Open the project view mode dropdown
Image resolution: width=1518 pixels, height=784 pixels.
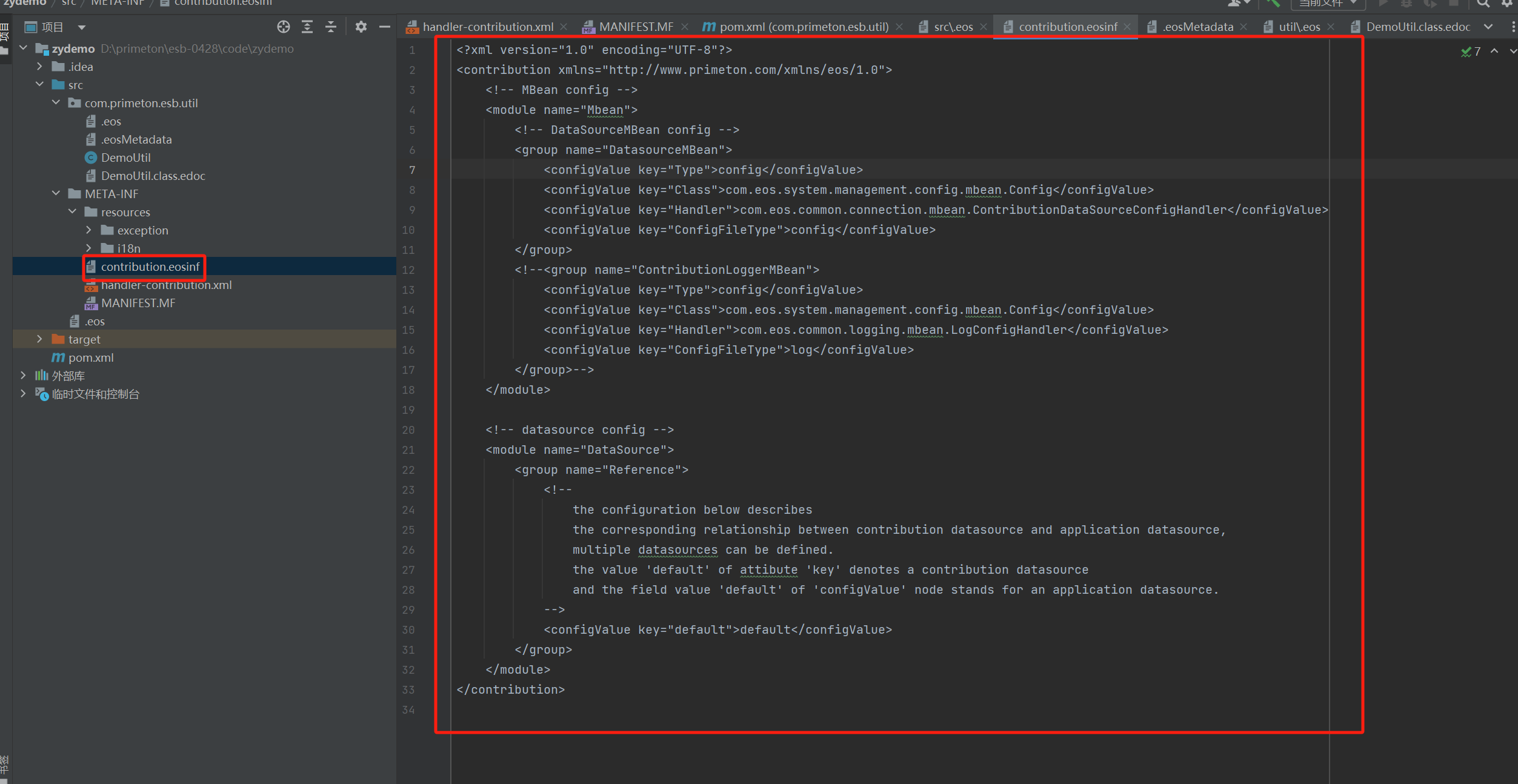pyautogui.click(x=82, y=27)
